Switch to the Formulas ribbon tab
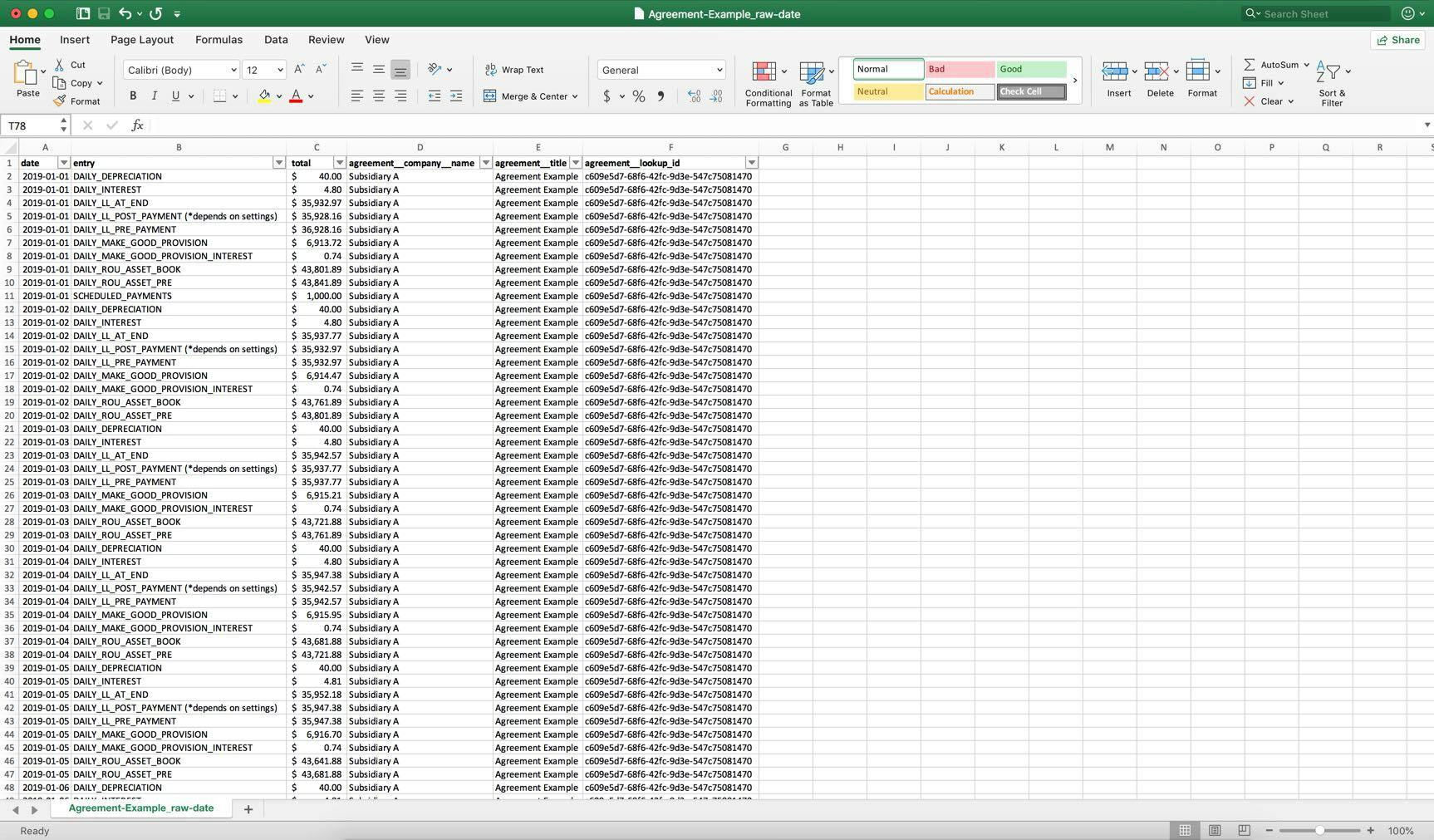Image resolution: width=1434 pixels, height=840 pixels. pos(219,39)
